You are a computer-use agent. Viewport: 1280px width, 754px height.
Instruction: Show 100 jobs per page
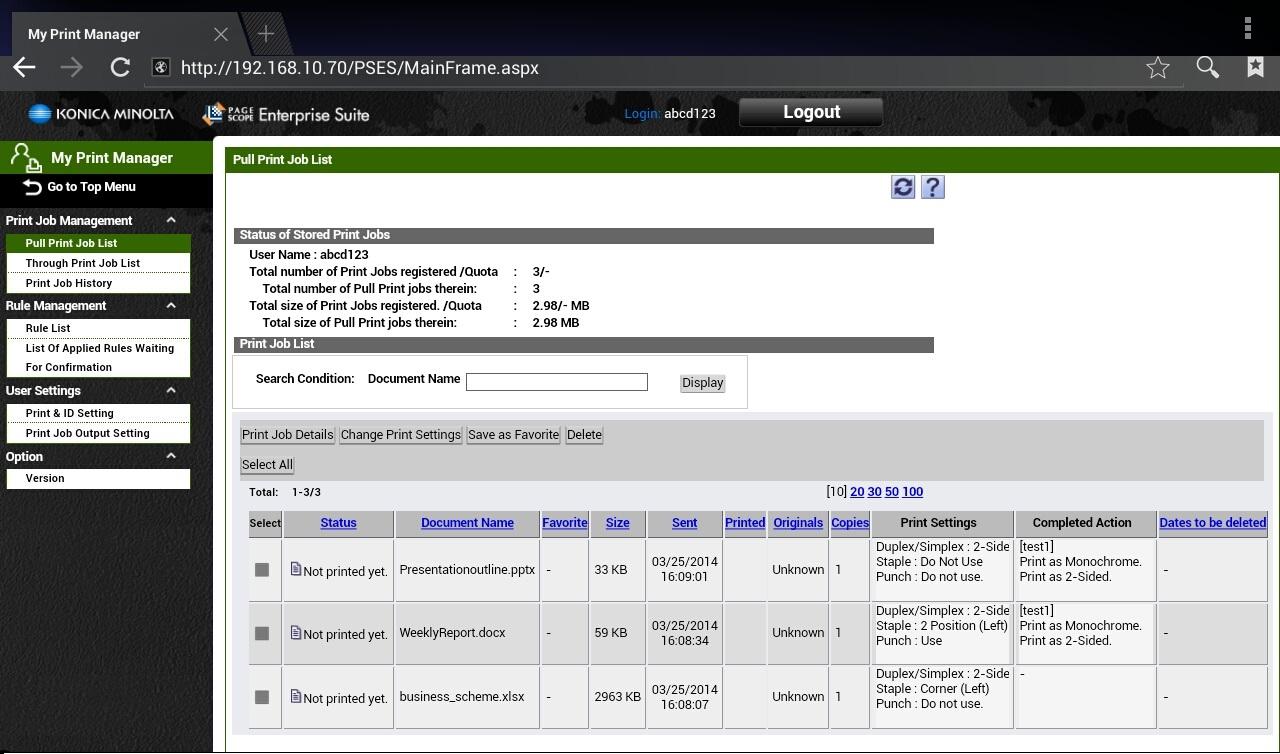pos(912,492)
